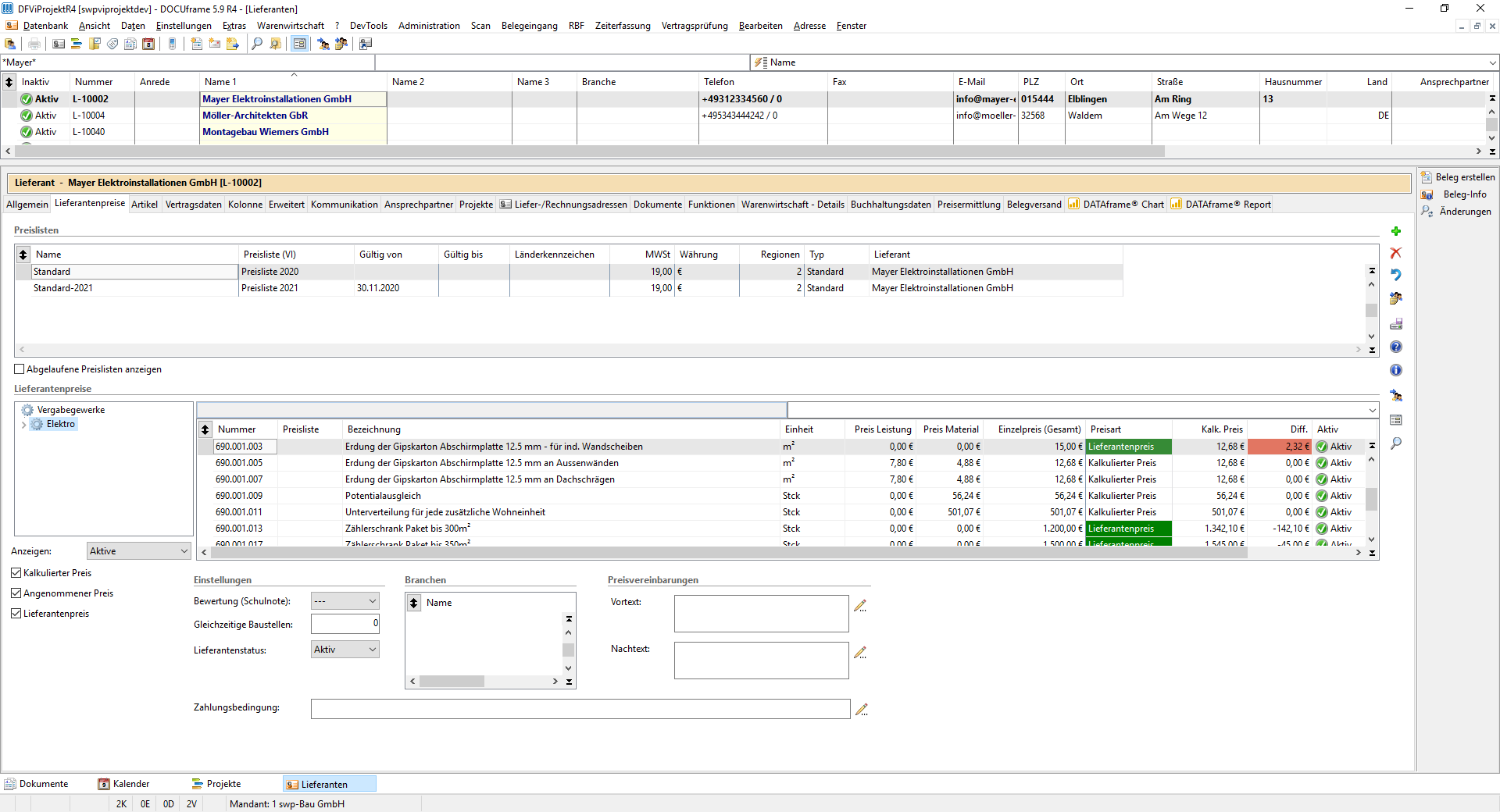Select the Vergabegewerke tree root

coord(70,410)
